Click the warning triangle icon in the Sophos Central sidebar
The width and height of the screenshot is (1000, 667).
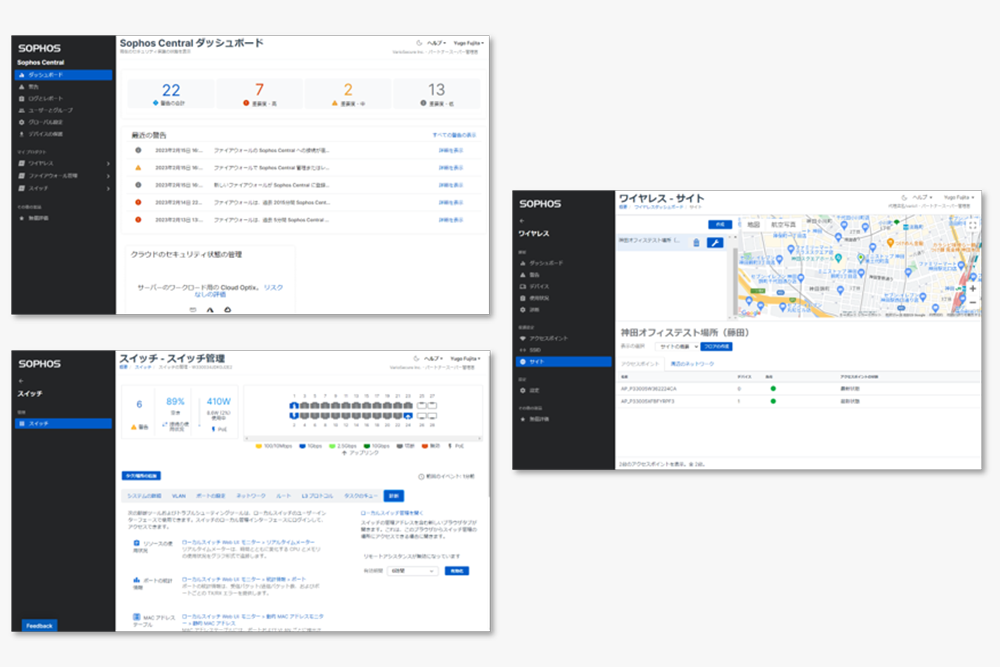click(22, 87)
